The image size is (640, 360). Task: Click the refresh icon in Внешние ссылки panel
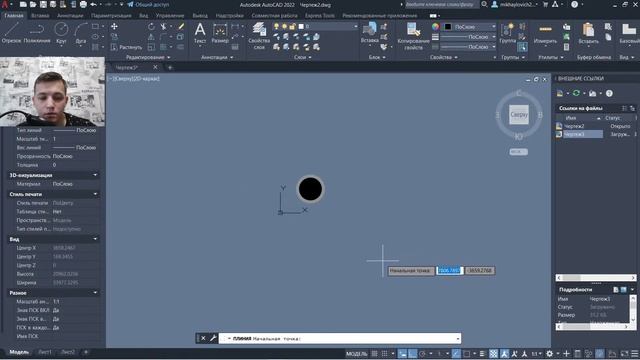coord(576,93)
